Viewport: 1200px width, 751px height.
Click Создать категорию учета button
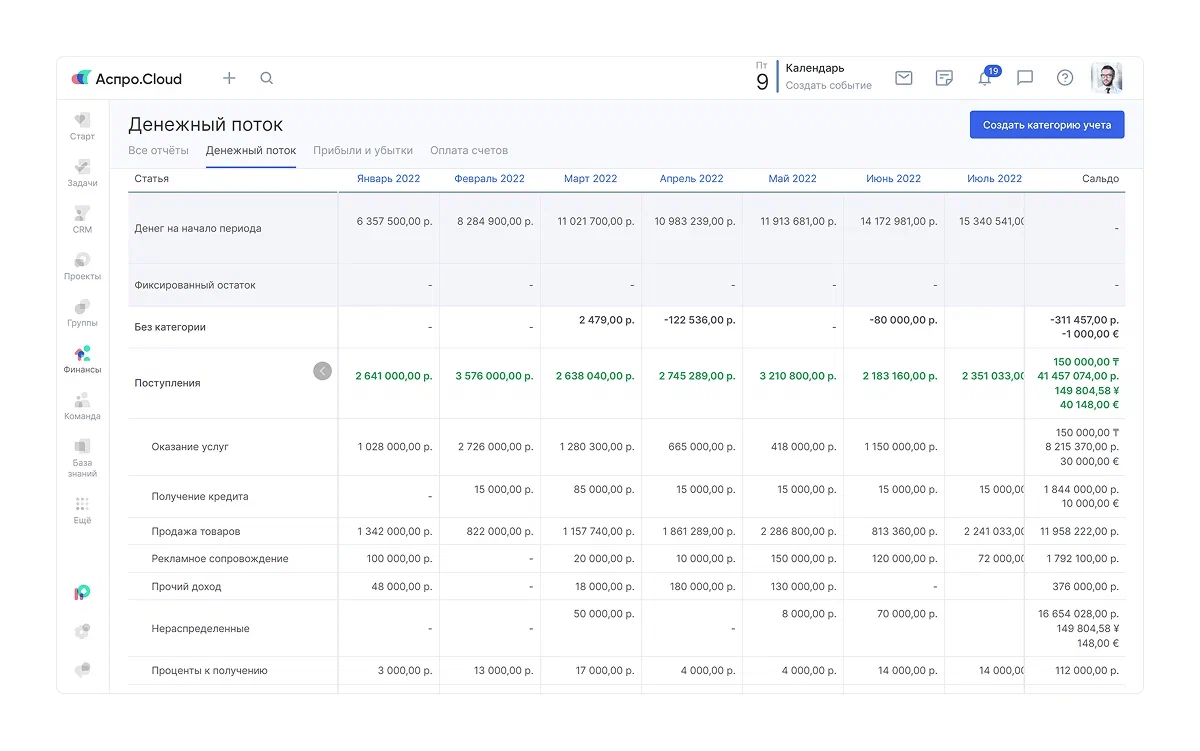tap(1047, 125)
